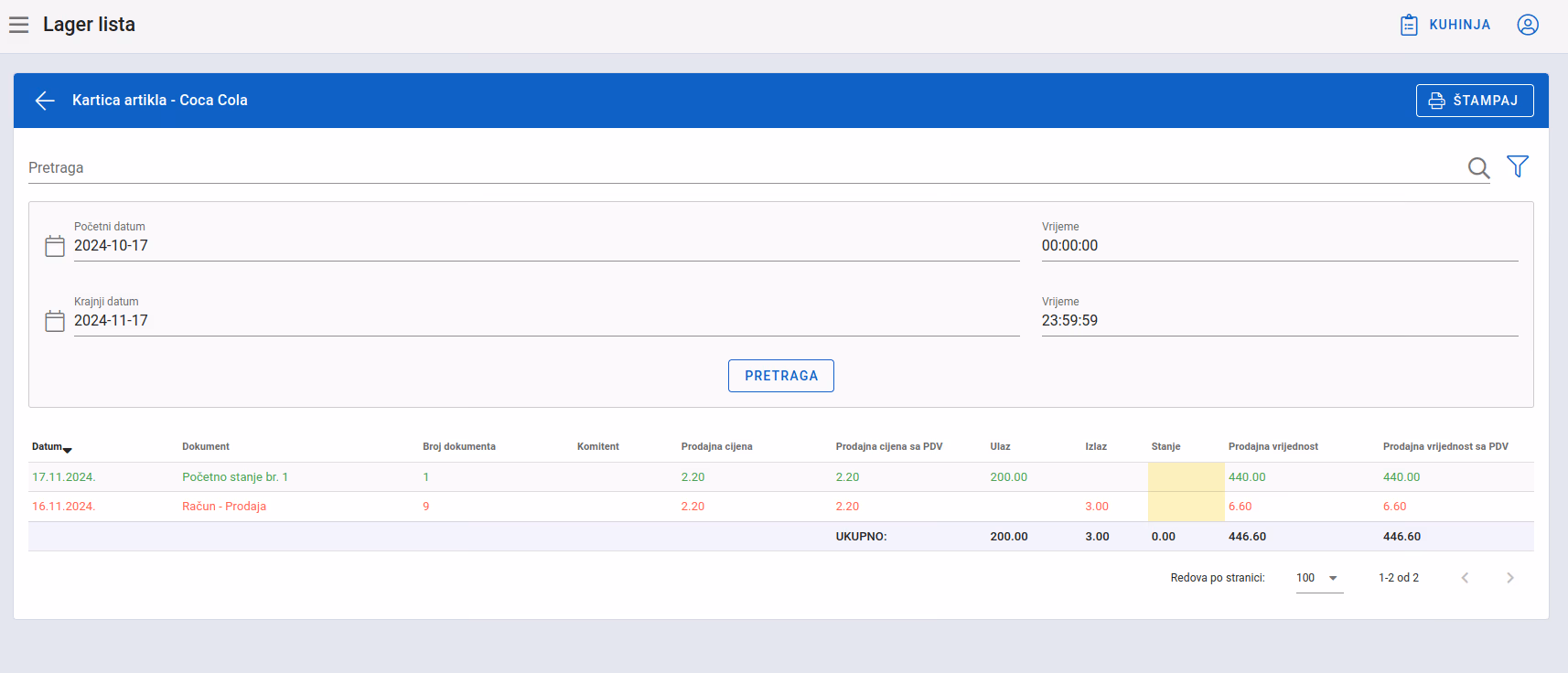
Task: Edit the start time 00:00:00 field
Action: [x=1280, y=246]
